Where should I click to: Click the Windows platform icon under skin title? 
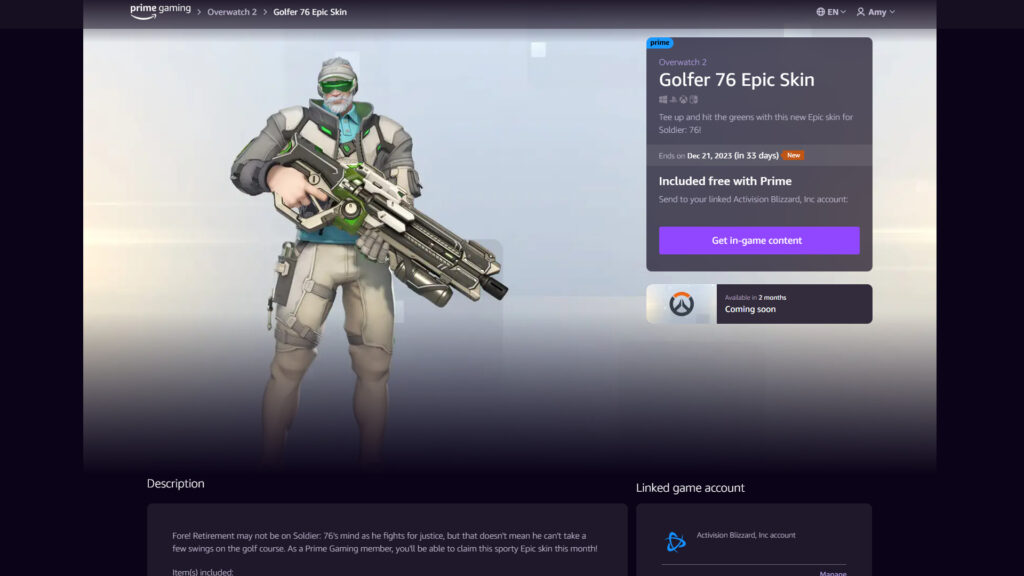pos(662,99)
